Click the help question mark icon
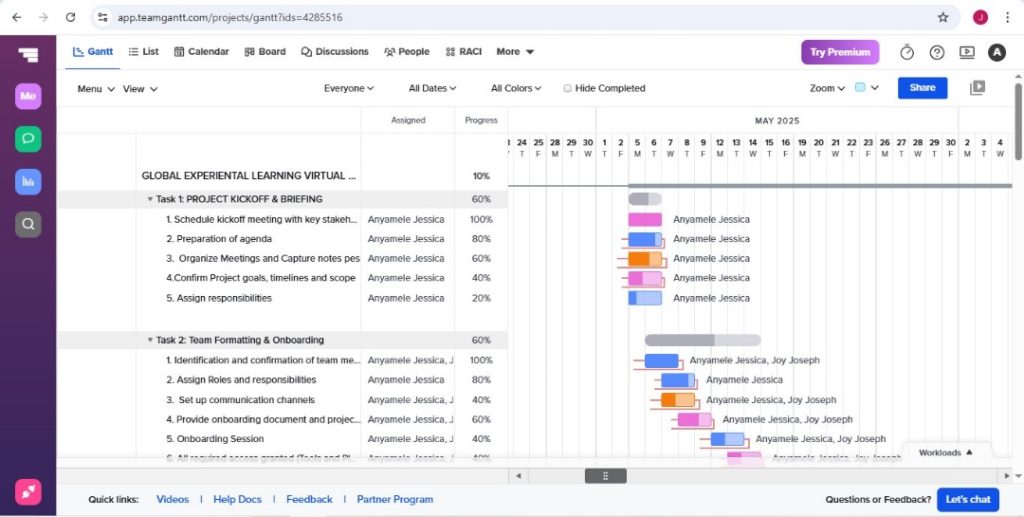Screen dimensions: 1024x517 coord(937,52)
